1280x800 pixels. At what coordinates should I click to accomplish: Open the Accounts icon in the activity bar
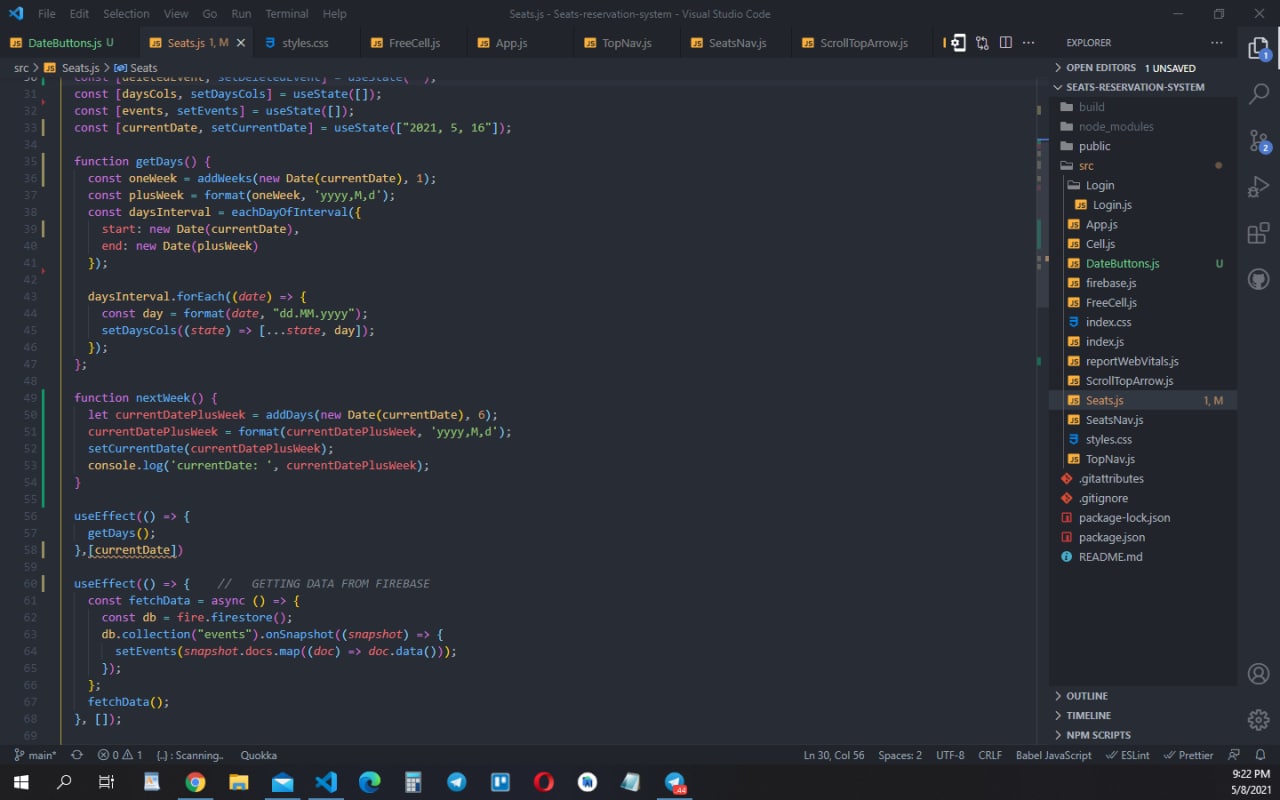pos(1259,673)
